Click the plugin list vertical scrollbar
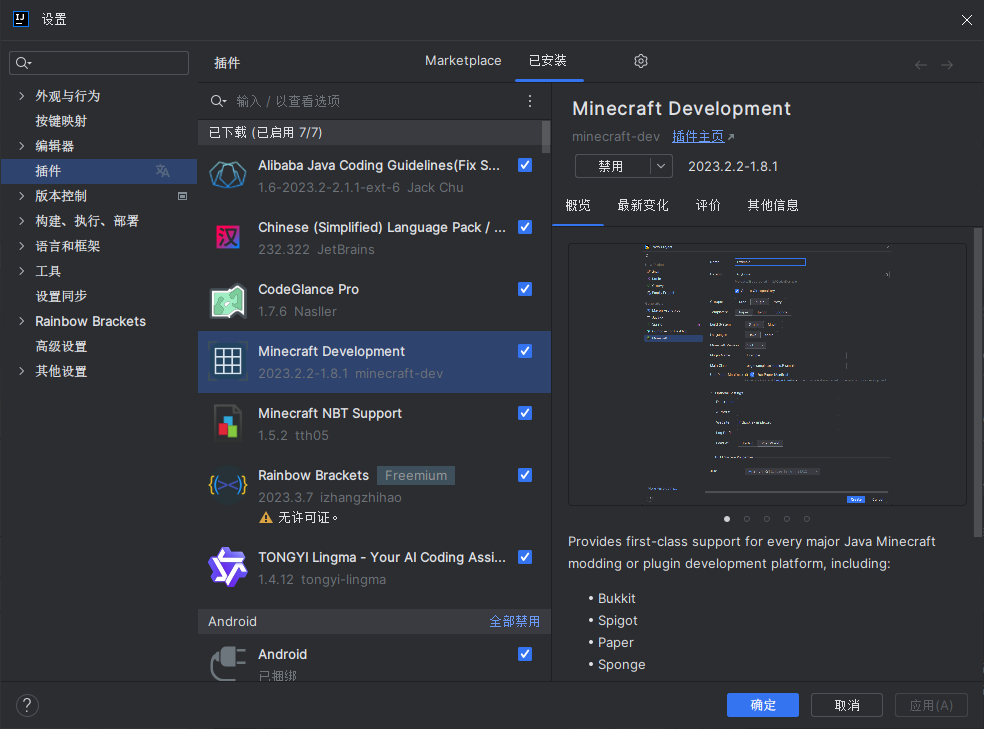Screen dimensions: 984x729 (546, 137)
